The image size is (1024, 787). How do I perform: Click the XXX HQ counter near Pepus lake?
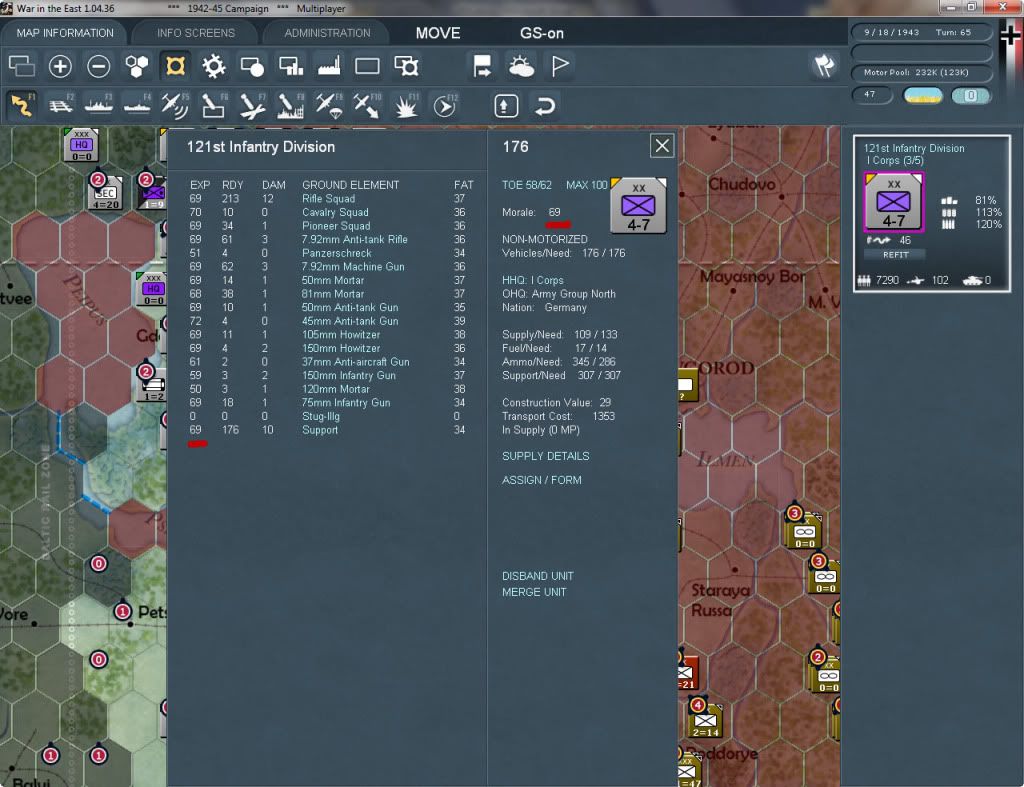[153, 289]
